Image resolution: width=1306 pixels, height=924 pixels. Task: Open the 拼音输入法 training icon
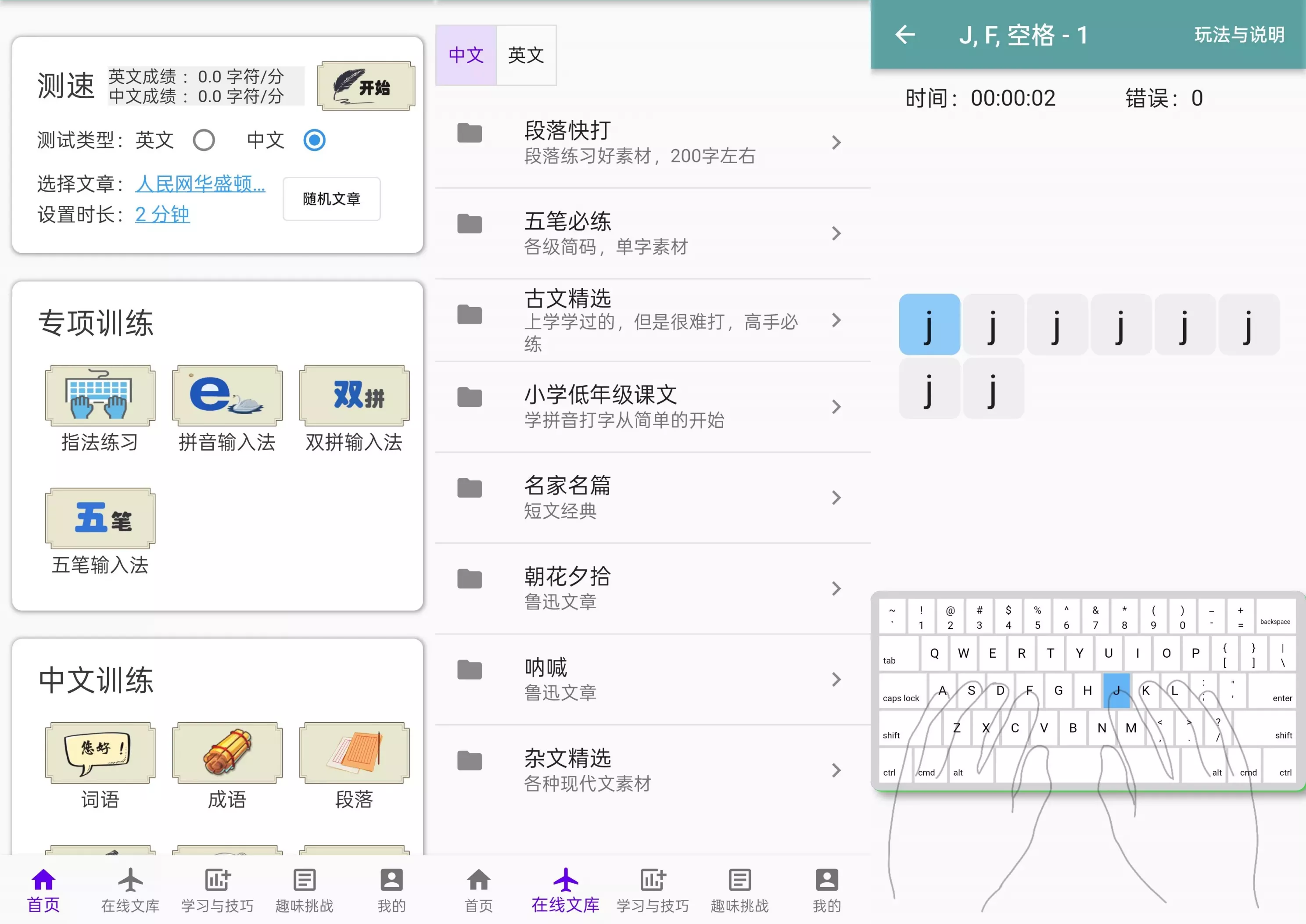pyautogui.click(x=226, y=395)
